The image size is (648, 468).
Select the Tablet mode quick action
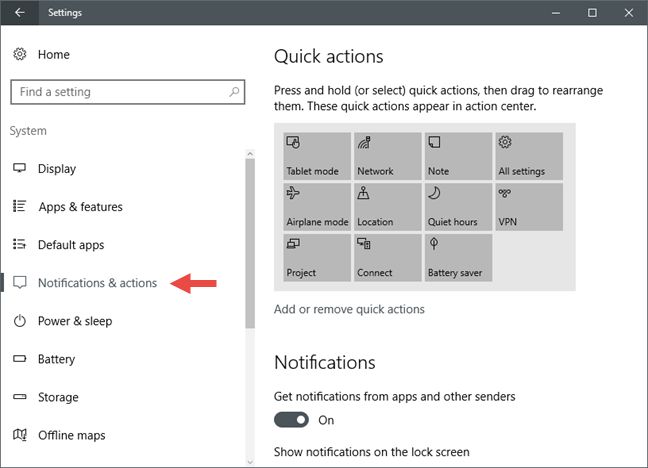(317, 156)
